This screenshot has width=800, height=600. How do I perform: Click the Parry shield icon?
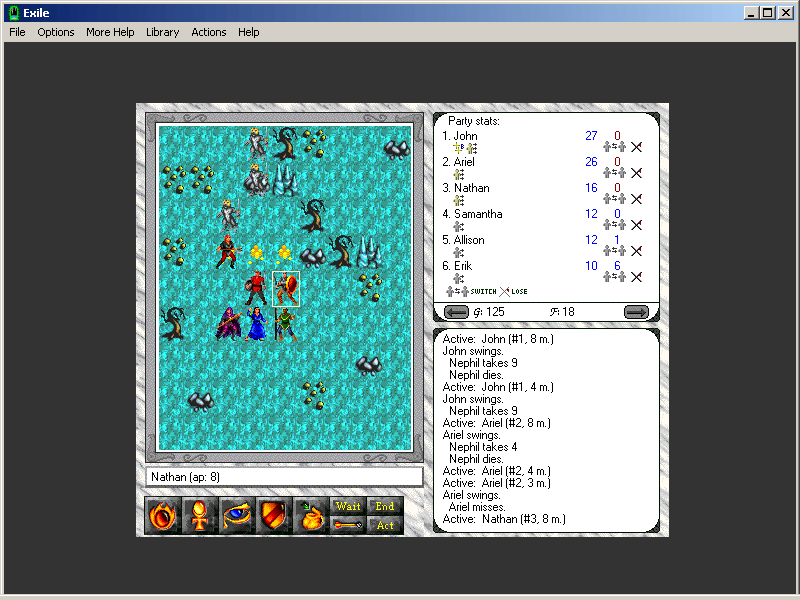tap(273, 515)
